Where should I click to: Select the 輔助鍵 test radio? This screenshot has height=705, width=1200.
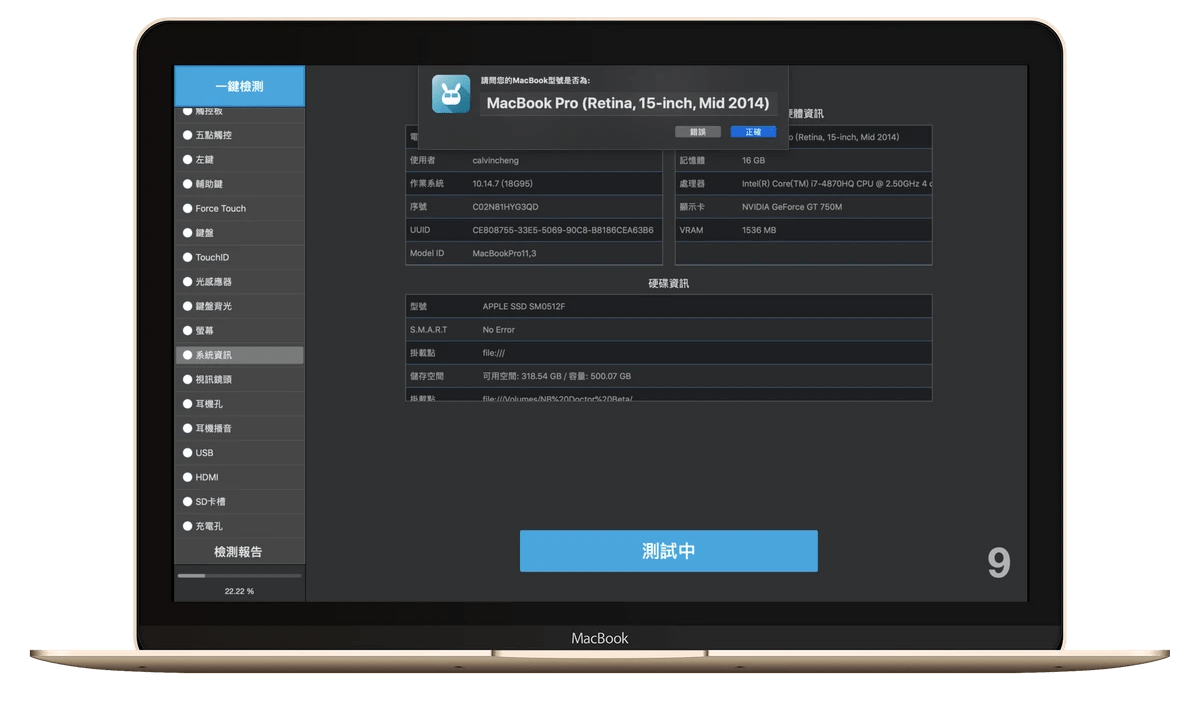187,184
